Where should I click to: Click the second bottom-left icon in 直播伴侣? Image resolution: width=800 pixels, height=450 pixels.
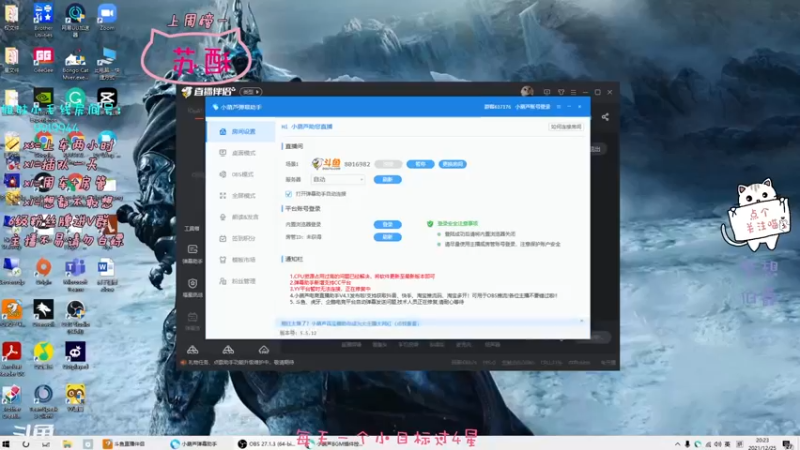pyautogui.click(x=228, y=349)
